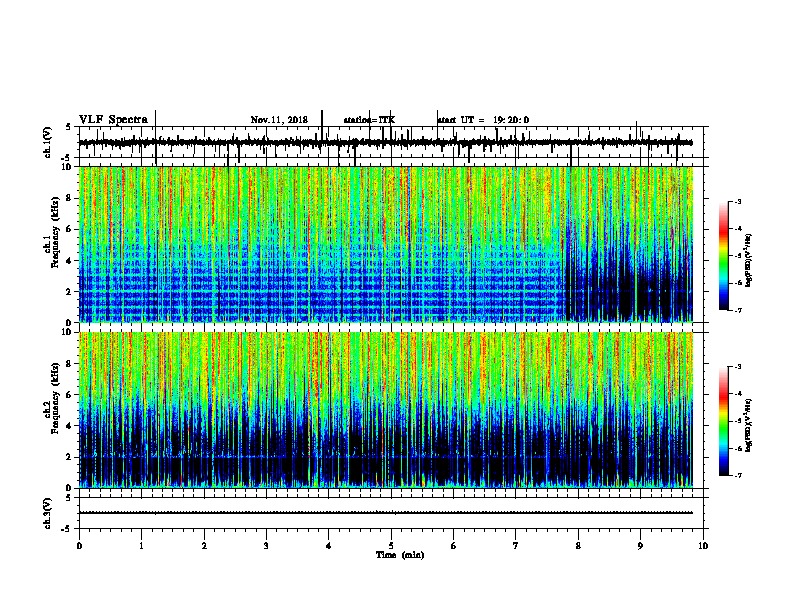
Task: Click the "-3" label on ch.1 colorbar
Action: coord(738,201)
